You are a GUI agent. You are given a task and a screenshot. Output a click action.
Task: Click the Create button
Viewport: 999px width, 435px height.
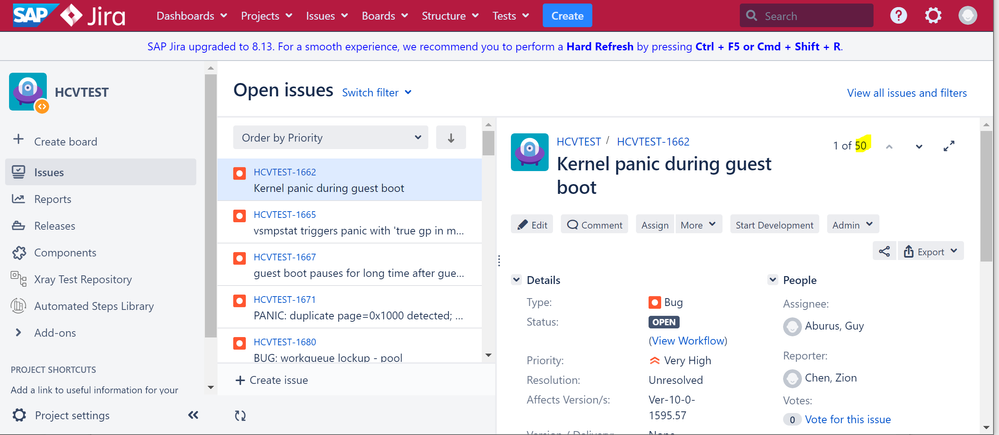pos(567,16)
